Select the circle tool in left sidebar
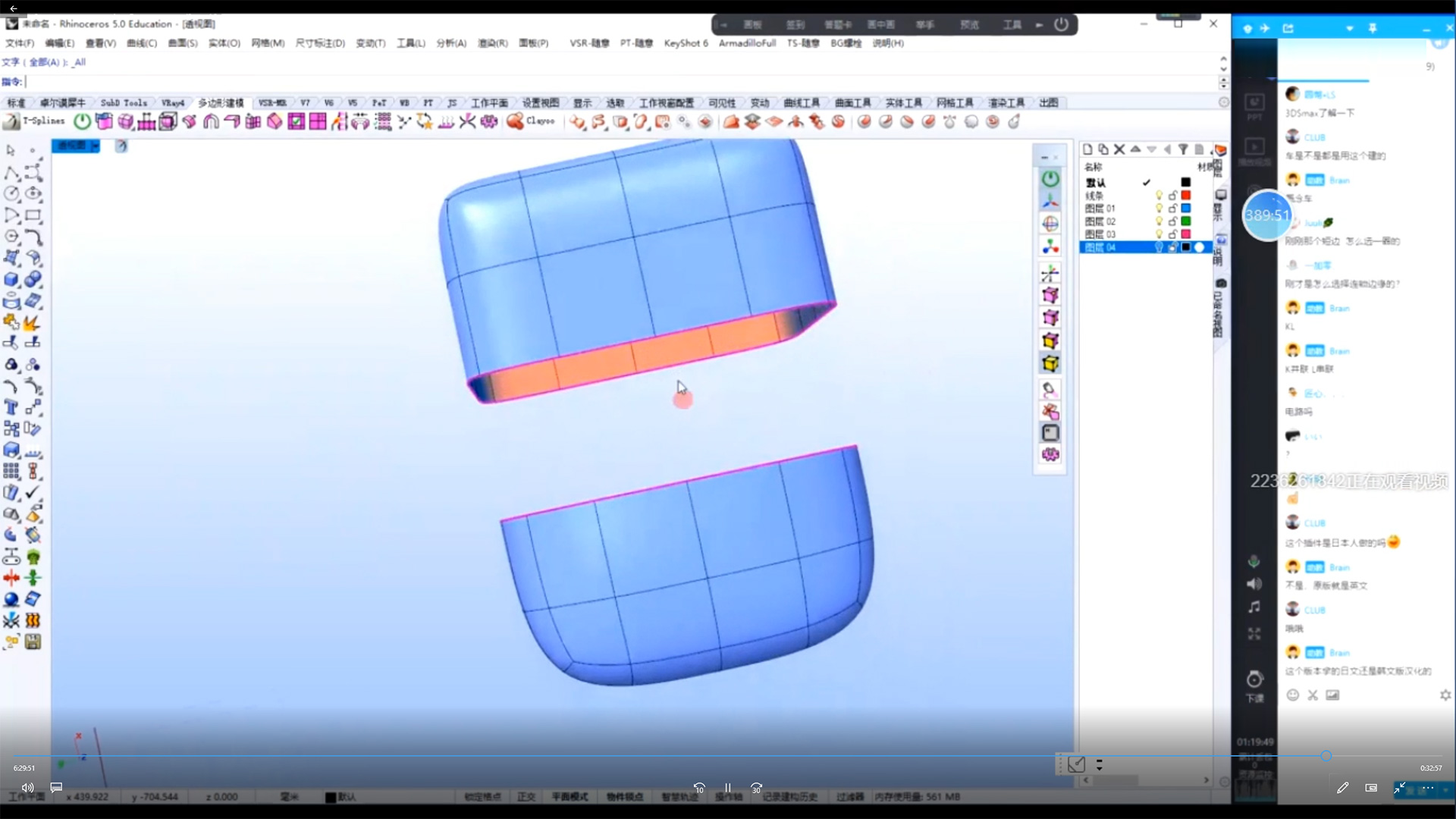The width and height of the screenshot is (1456, 819). point(11,194)
